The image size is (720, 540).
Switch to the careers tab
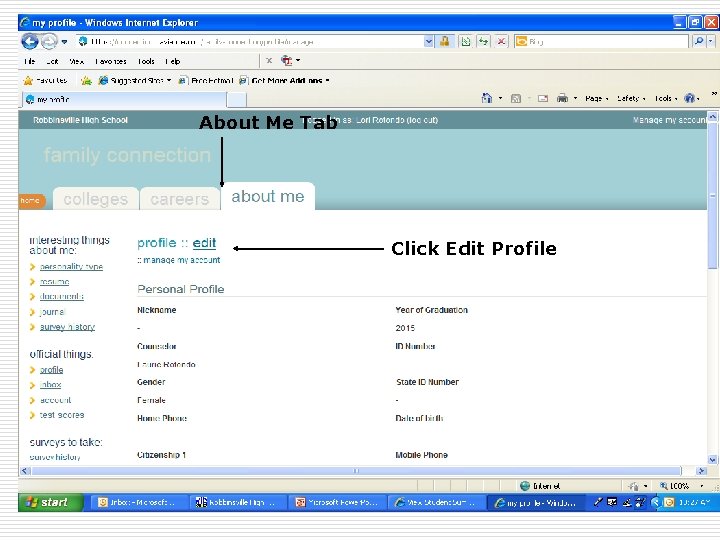[180, 199]
